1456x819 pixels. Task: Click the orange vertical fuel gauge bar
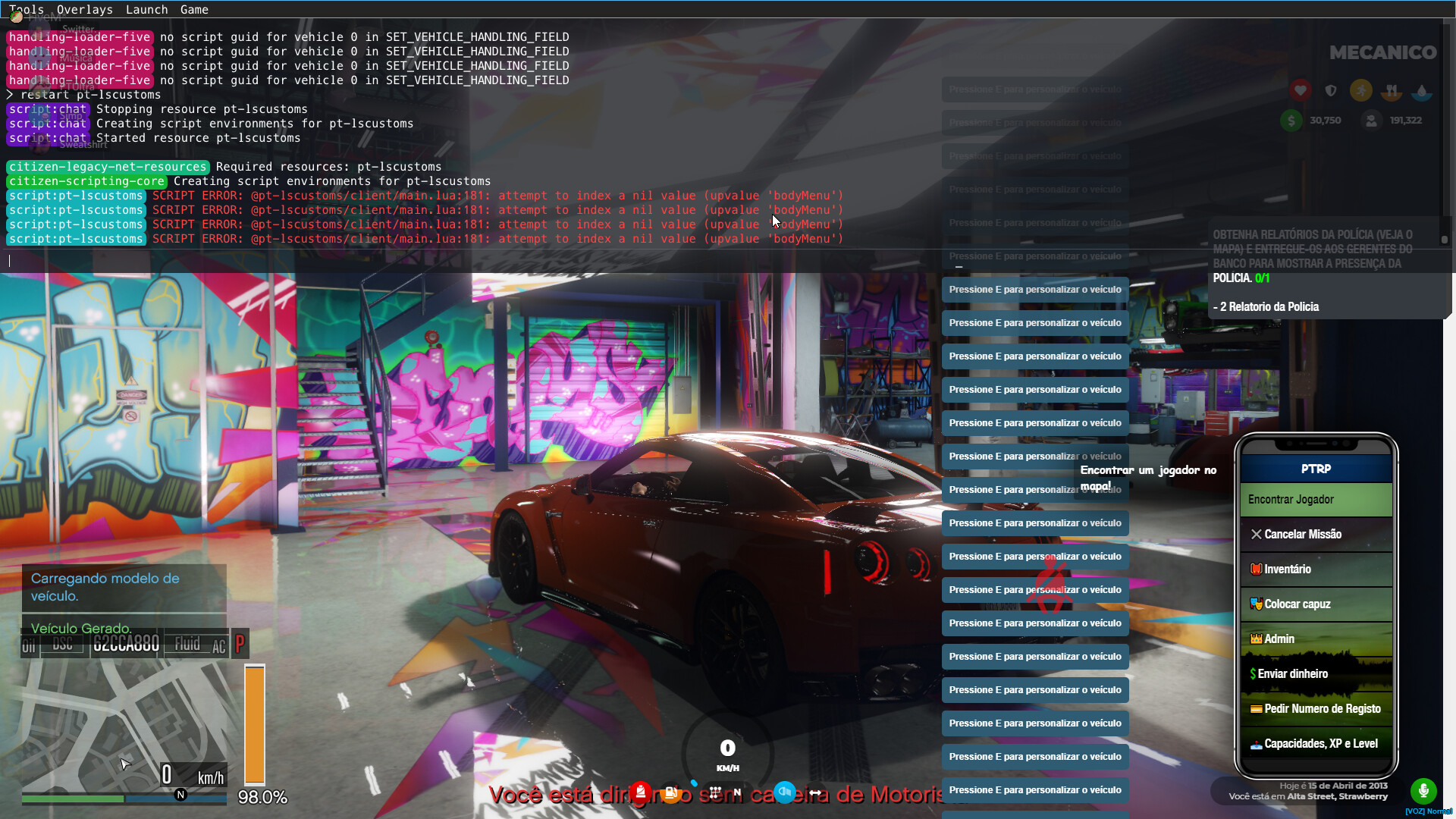coord(254,724)
